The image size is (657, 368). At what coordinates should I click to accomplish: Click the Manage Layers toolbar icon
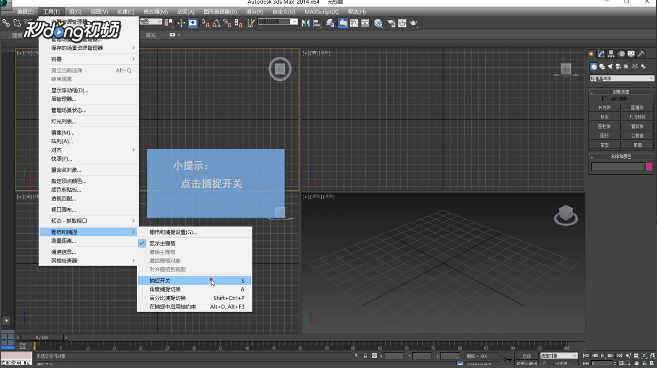330,23
